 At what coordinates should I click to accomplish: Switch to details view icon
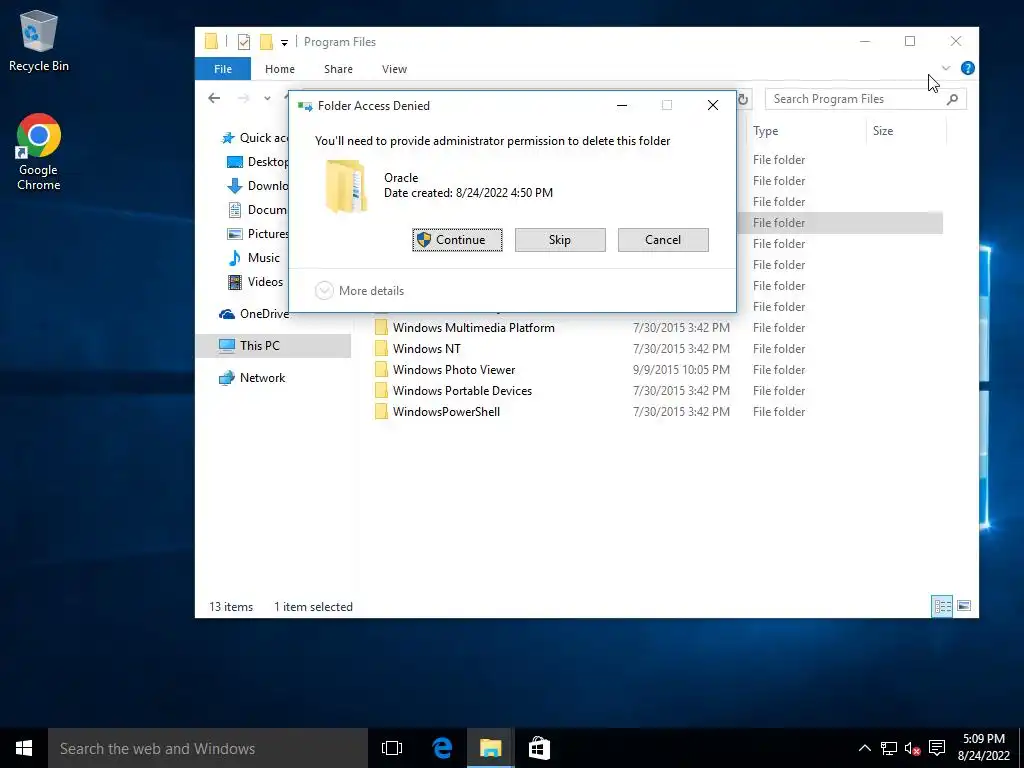point(942,606)
